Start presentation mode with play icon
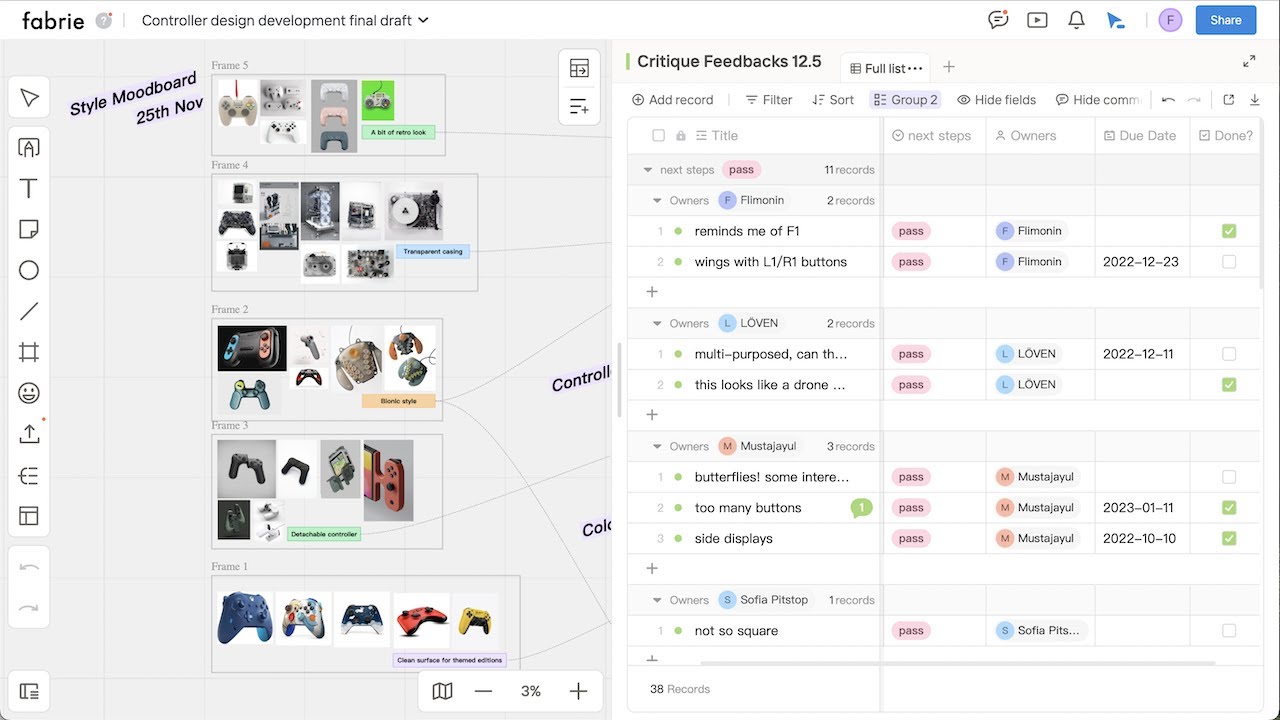This screenshot has height=720, width=1280. tap(1037, 20)
